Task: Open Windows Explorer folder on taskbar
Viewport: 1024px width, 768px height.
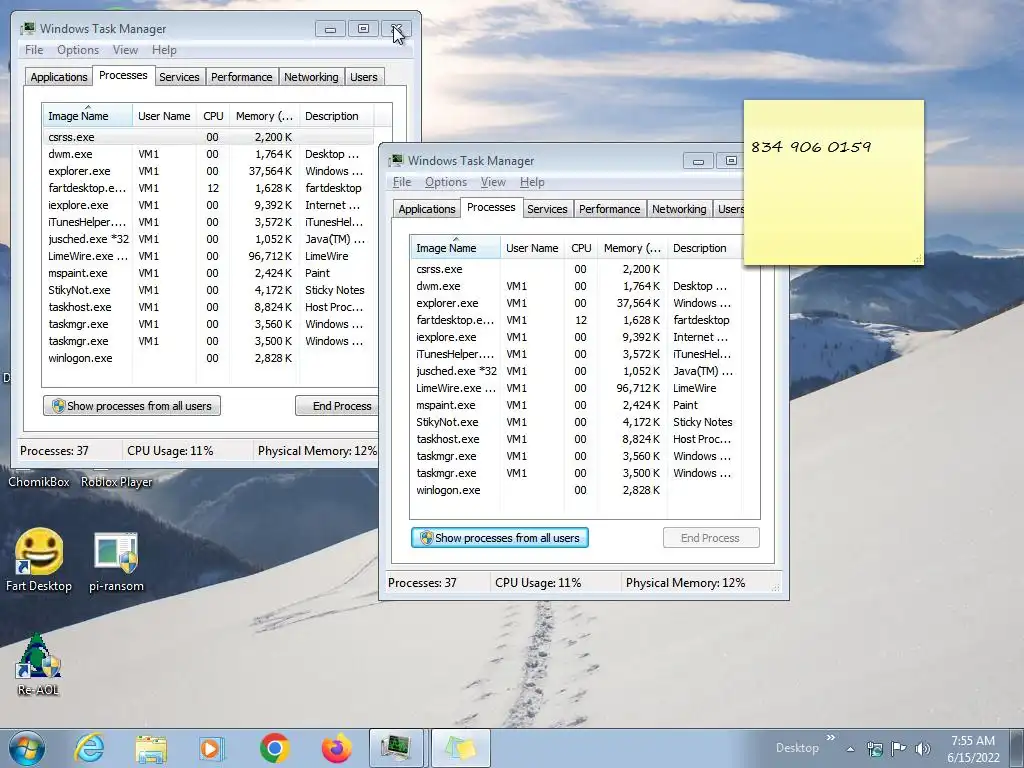Action: click(x=151, y=748)
